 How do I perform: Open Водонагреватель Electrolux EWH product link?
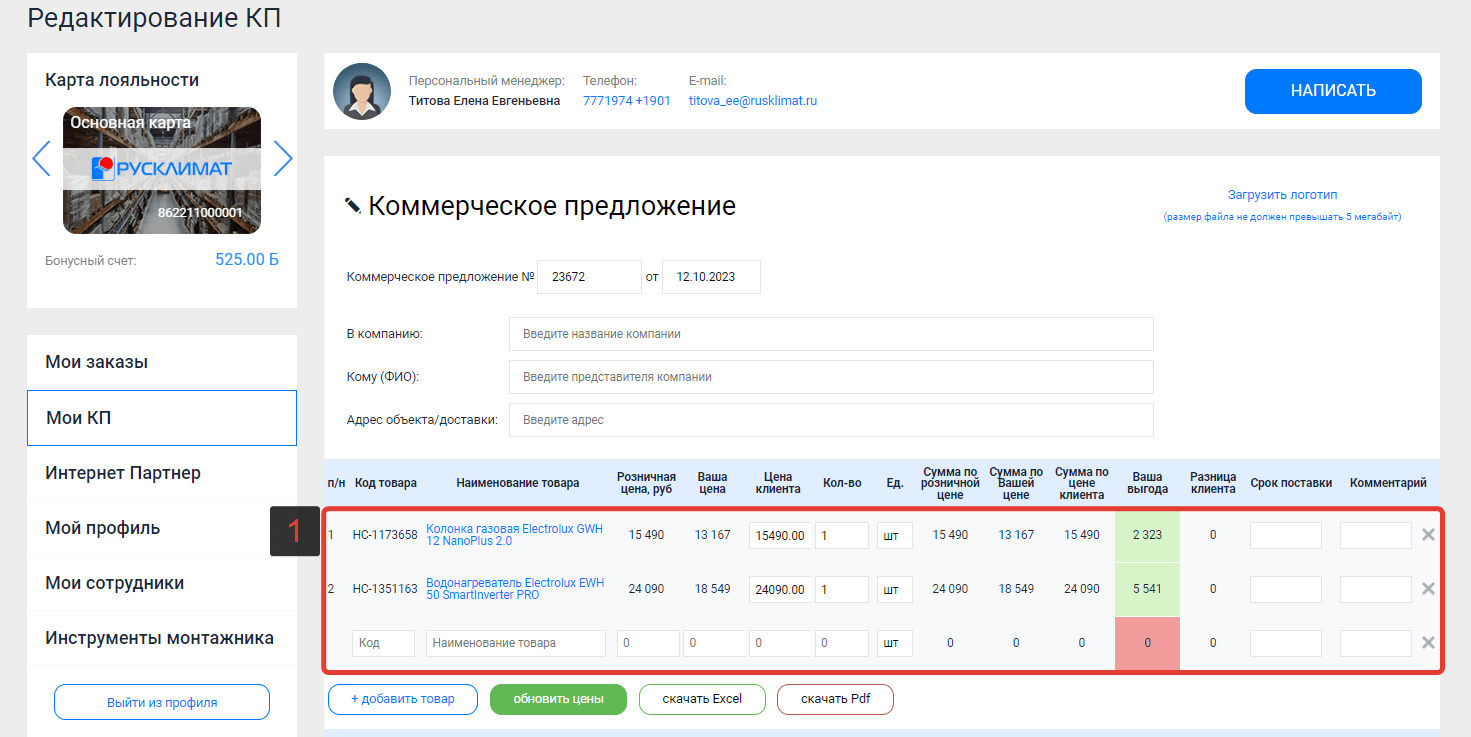point(514,589)
